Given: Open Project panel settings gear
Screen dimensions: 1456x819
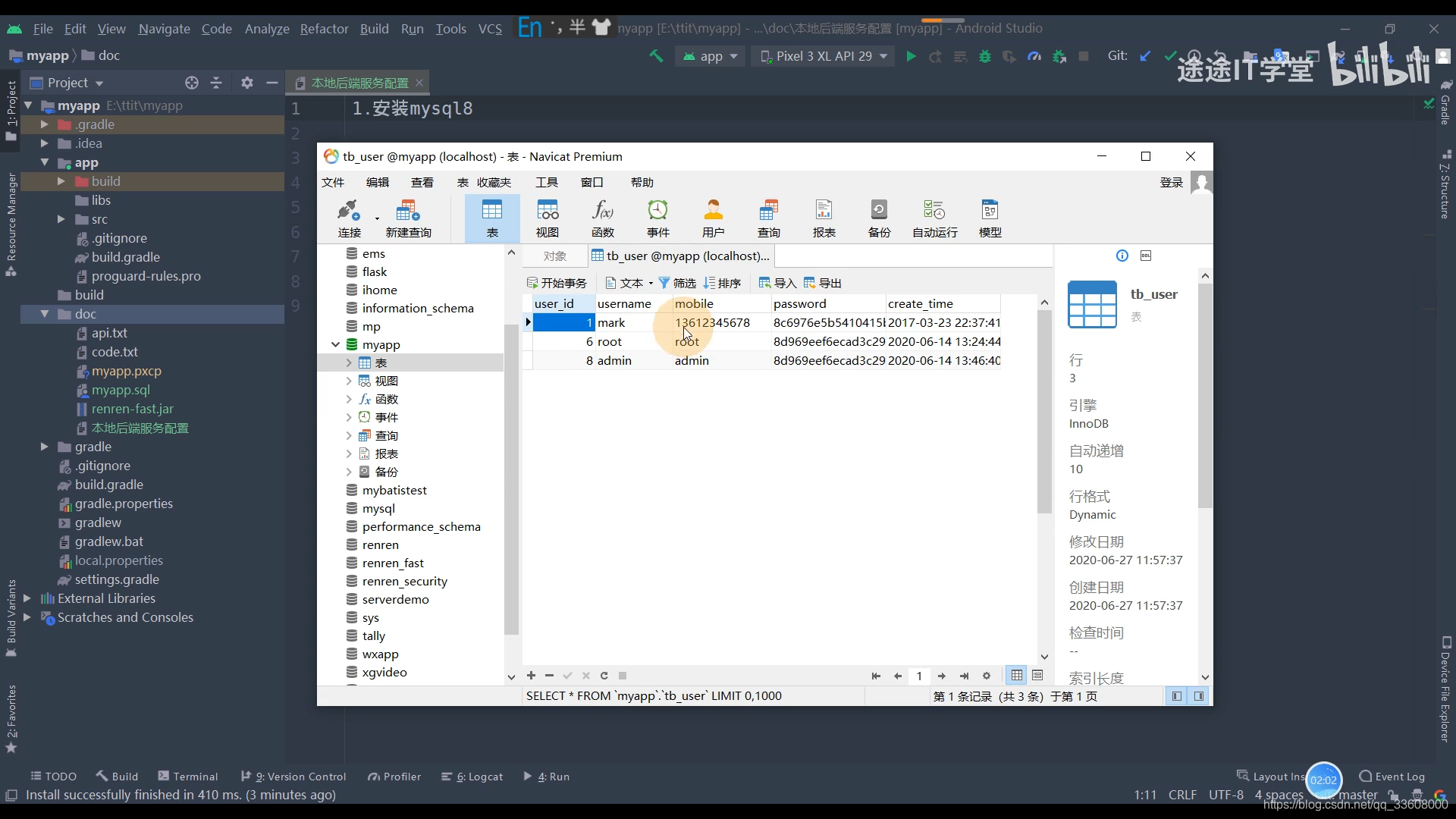Looking at the screenshot, I should [246, 83].
